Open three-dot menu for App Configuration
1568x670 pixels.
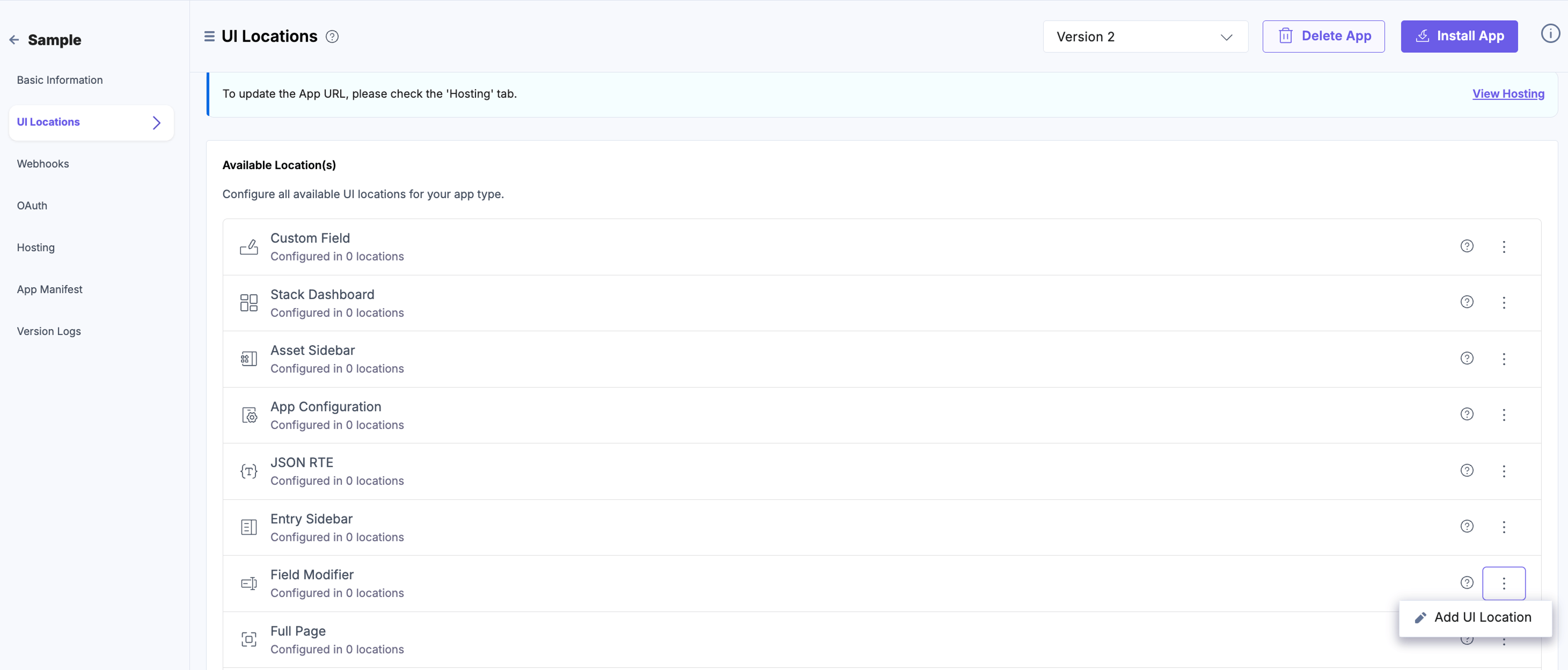tap(1503, 415)
